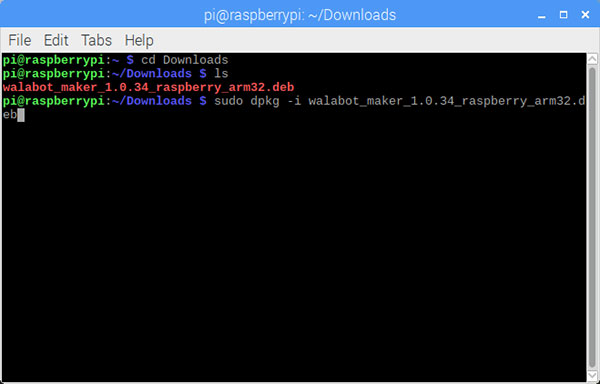Viewport: 600px width, 384px height.
Task: Click the red walabot_maker .deb filename in ls output
Action: (x=148, y=88)
